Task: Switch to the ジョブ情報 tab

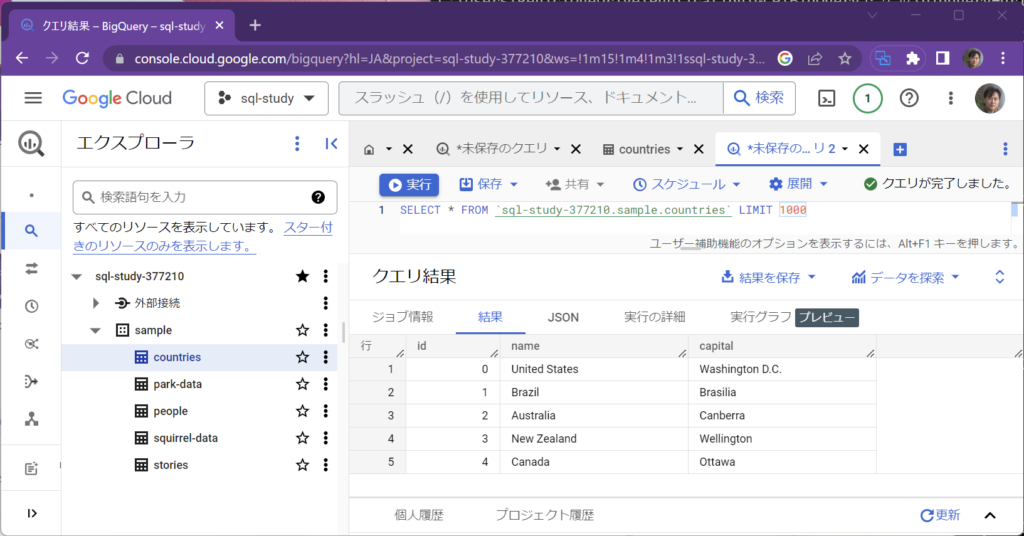Action: coord(402,317)
